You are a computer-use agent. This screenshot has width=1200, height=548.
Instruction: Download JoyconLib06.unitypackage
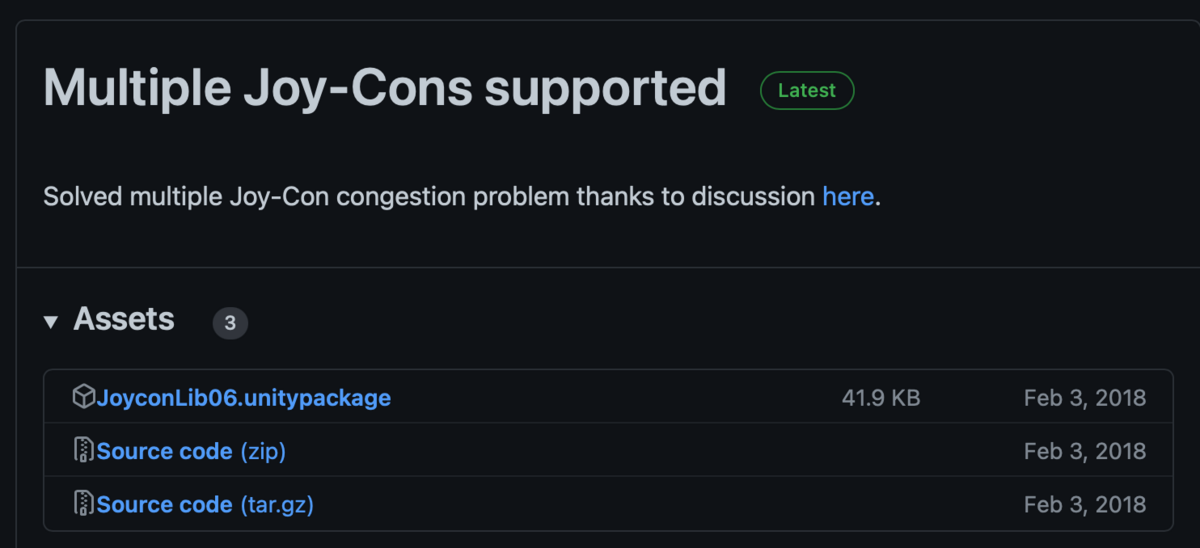tap(244, 398)
